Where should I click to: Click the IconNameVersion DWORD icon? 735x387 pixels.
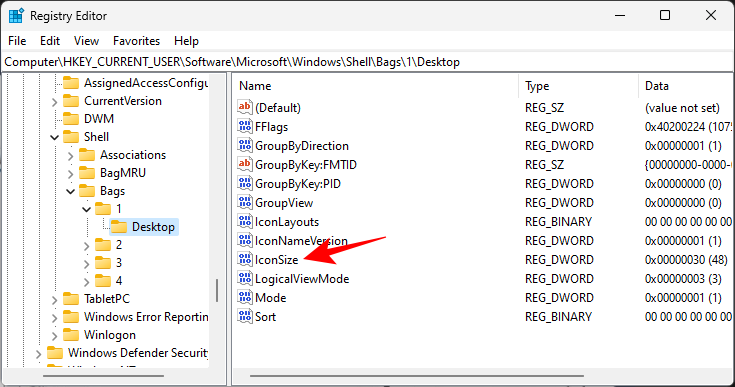(x=245, y=241)
